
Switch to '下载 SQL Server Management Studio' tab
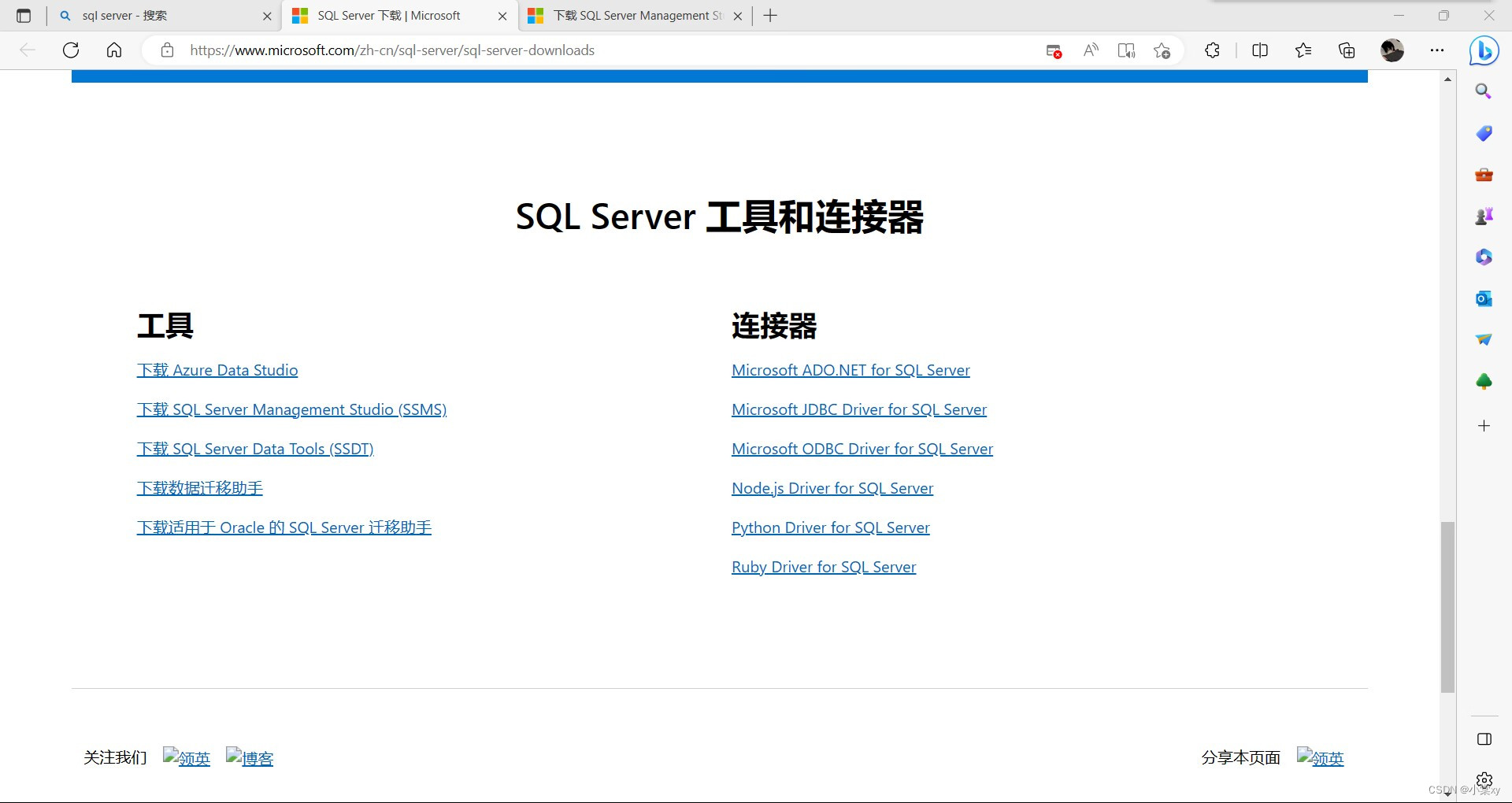[x=637, y=16]
